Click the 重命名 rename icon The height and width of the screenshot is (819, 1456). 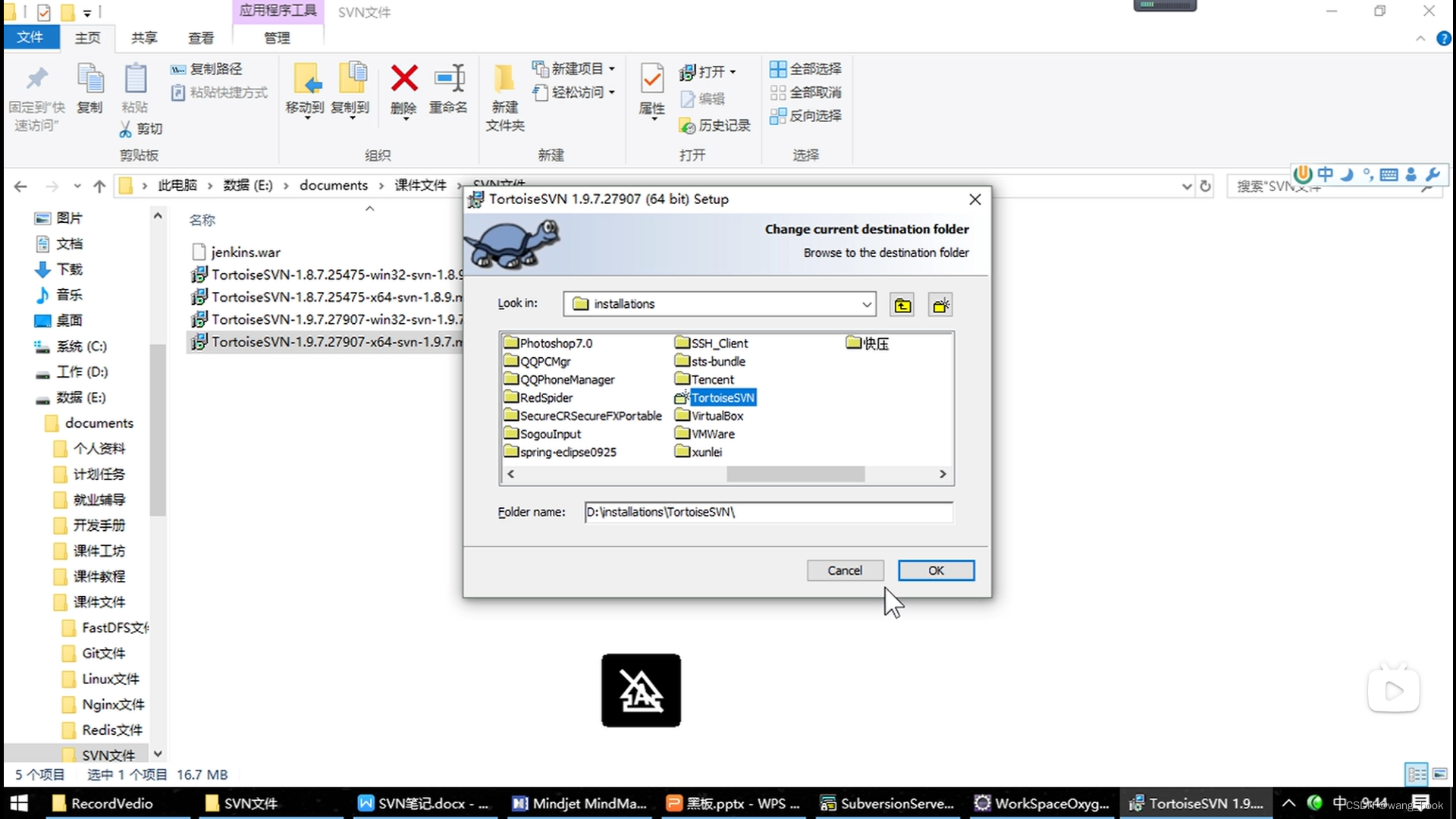click(449, 78)
